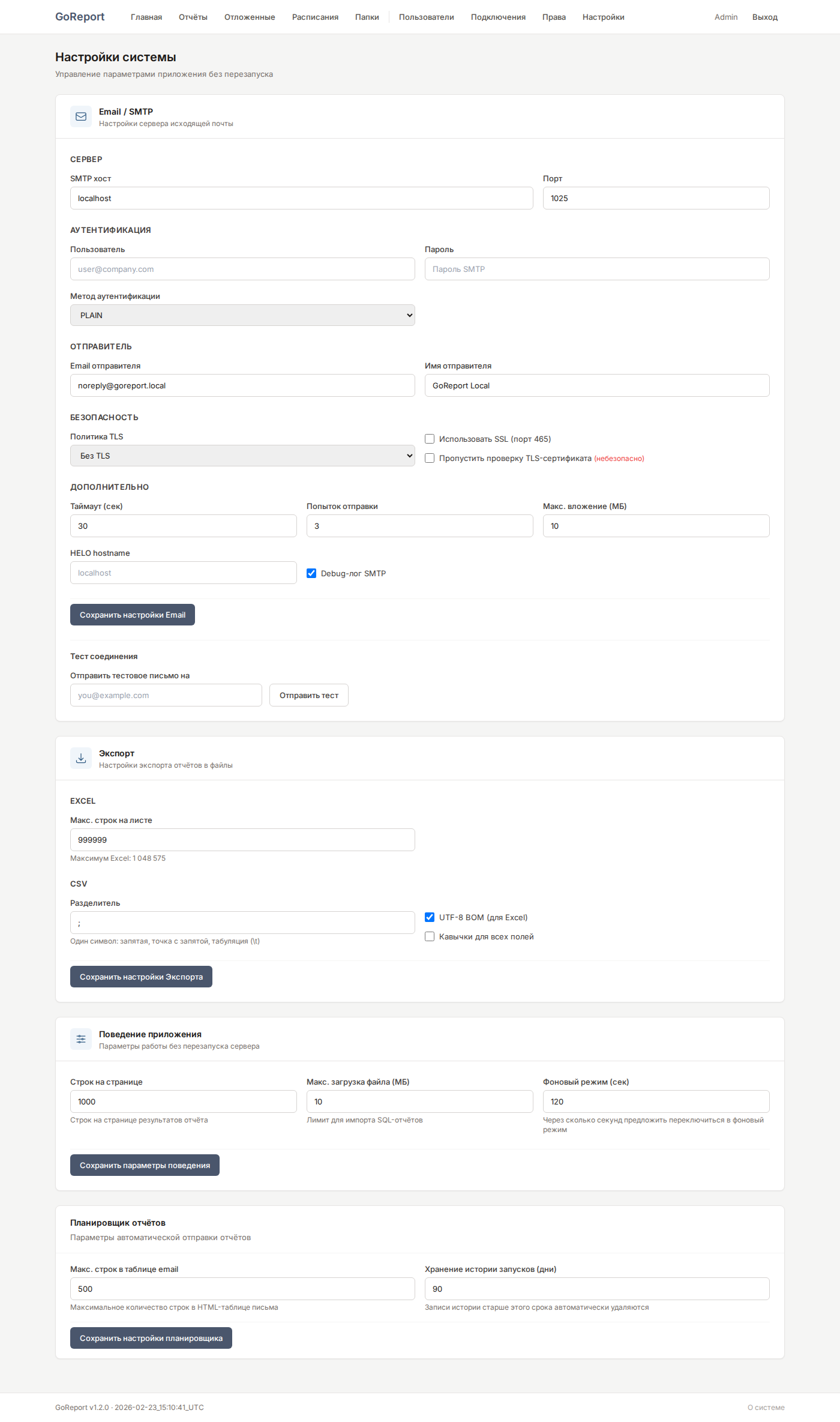
Task: Click the Email / SMTP envelope icon
Action: point(81,116)
